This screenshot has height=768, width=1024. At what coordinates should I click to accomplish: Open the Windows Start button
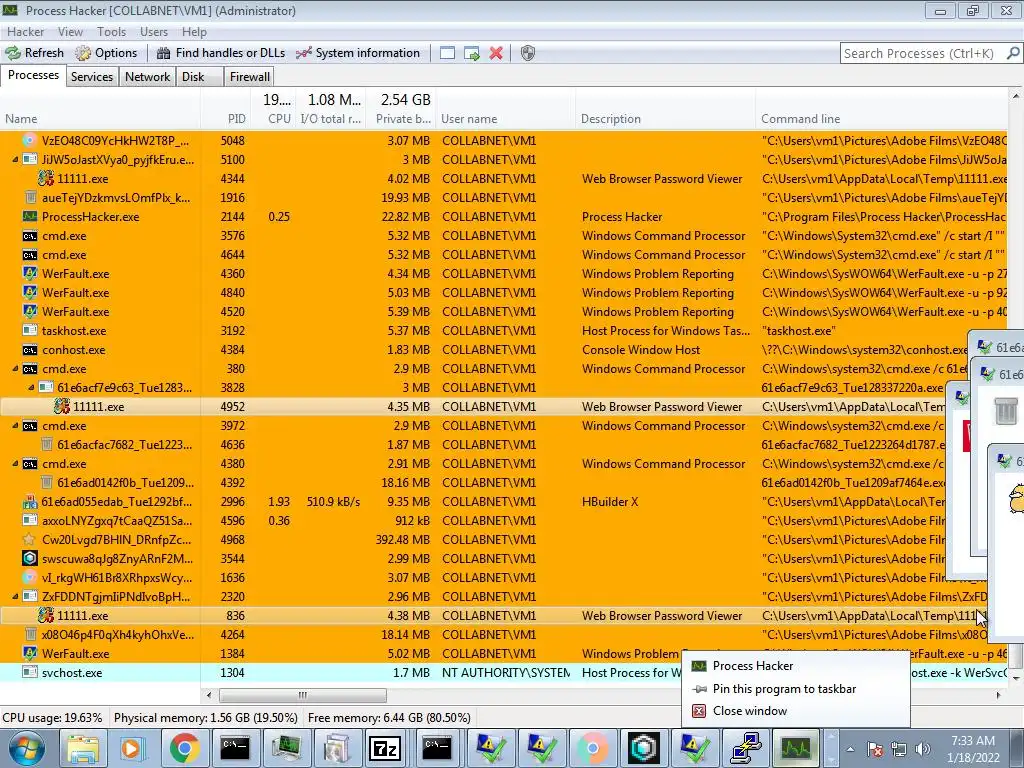pyautogui.click(x=25, y=748)
